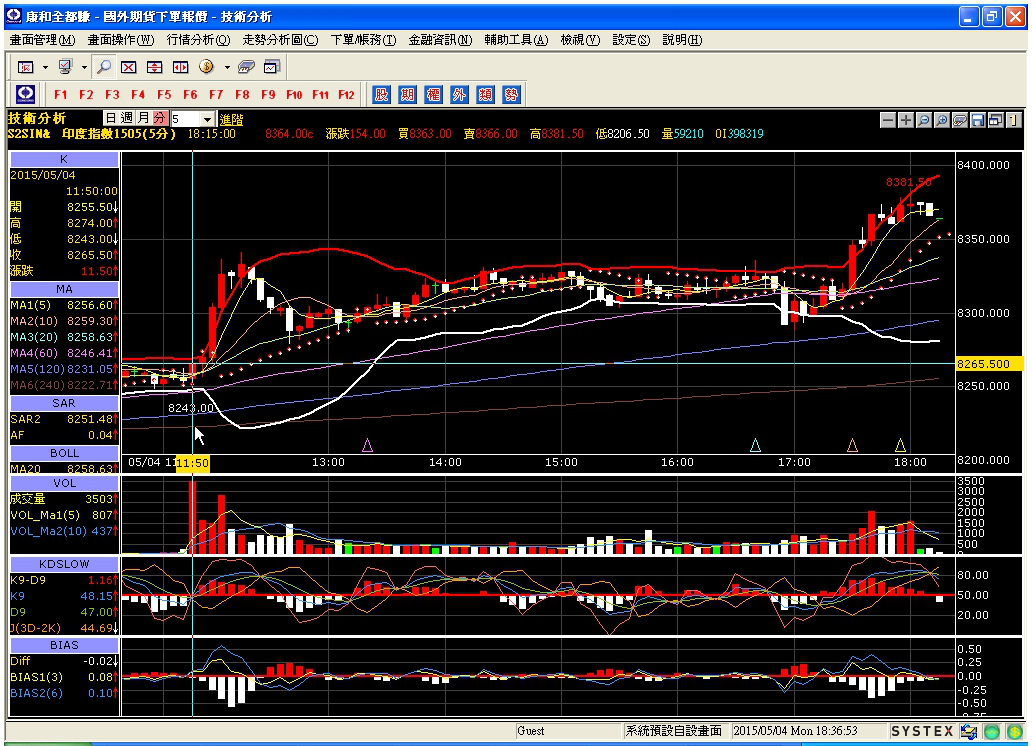Viewport: 1032px width, 746px height.
Task: Click the magnifier search toolbar icon
Action: (103, 67)
